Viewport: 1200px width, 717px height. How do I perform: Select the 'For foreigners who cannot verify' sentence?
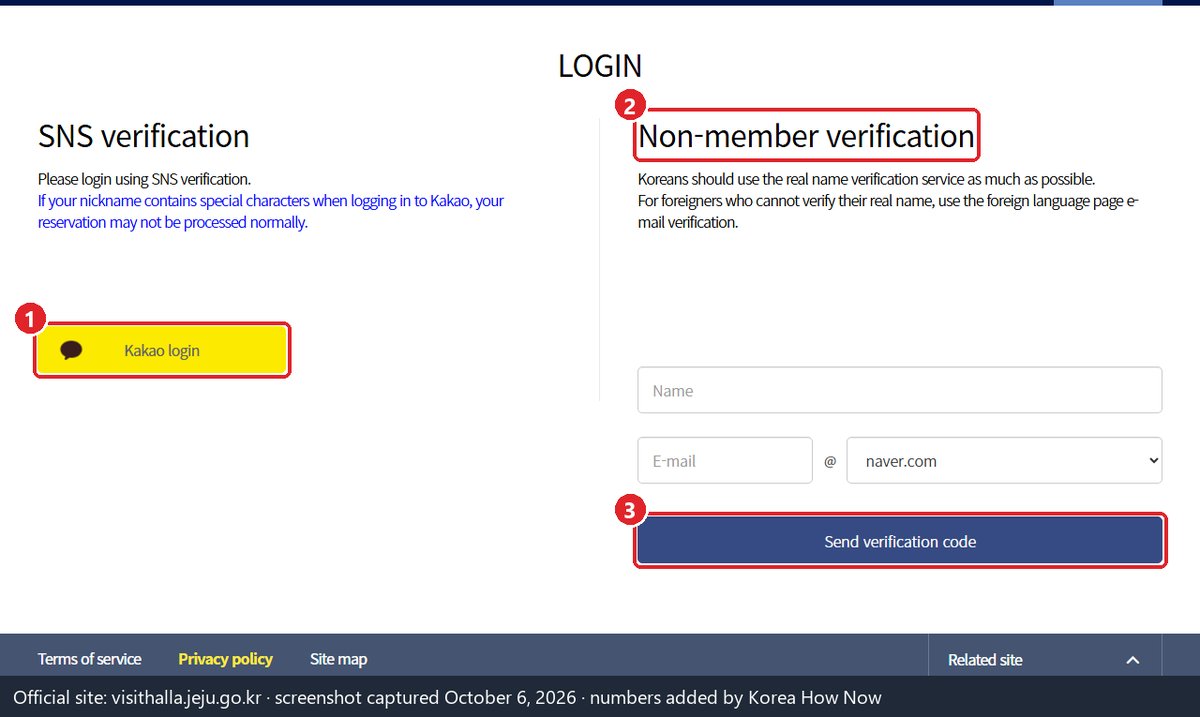(888, 211)
